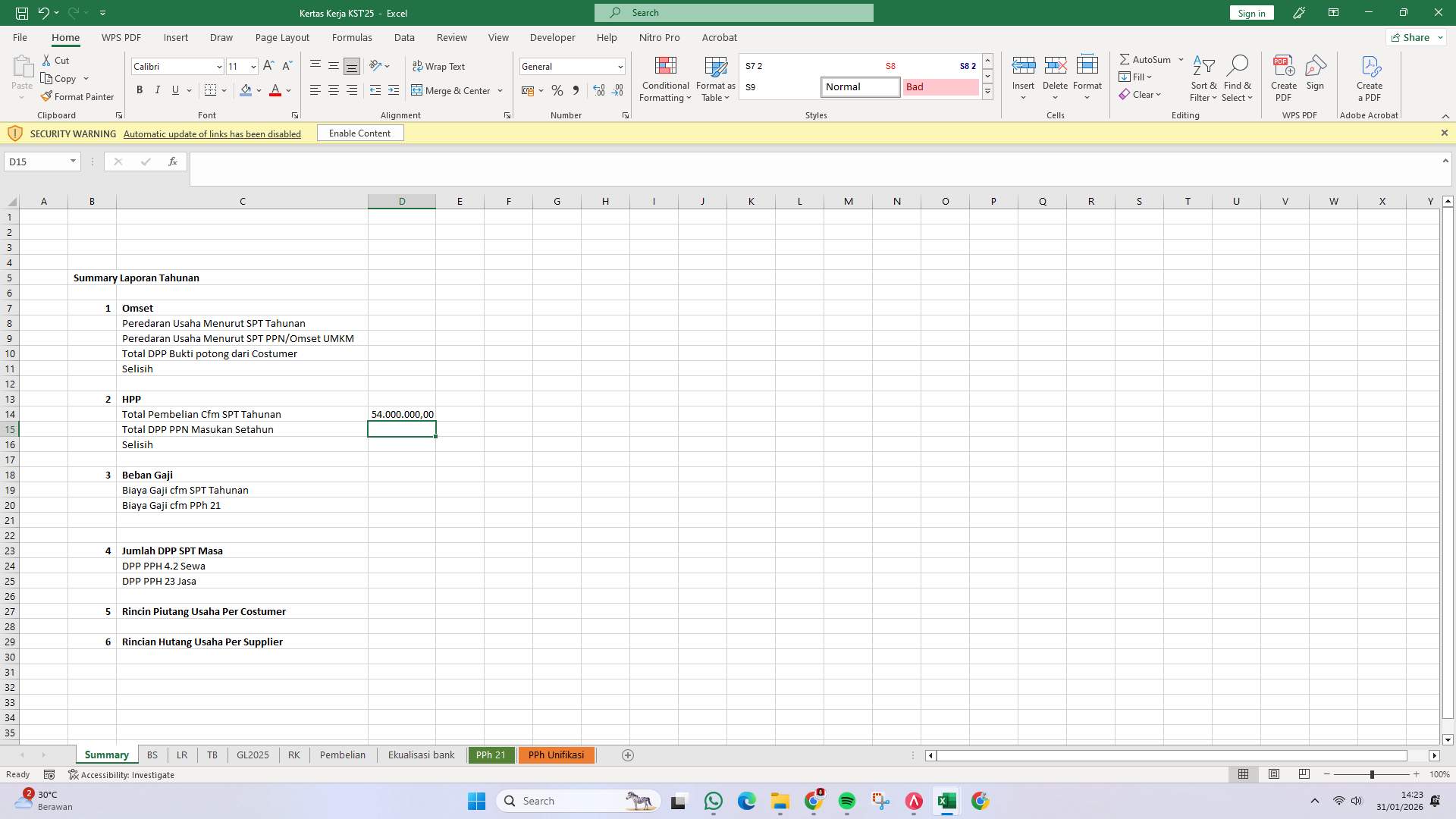This screenshot has height=819, width=1456.
Task: Expand the Merge & Center dropdown
Action: [x=500, y=90]
